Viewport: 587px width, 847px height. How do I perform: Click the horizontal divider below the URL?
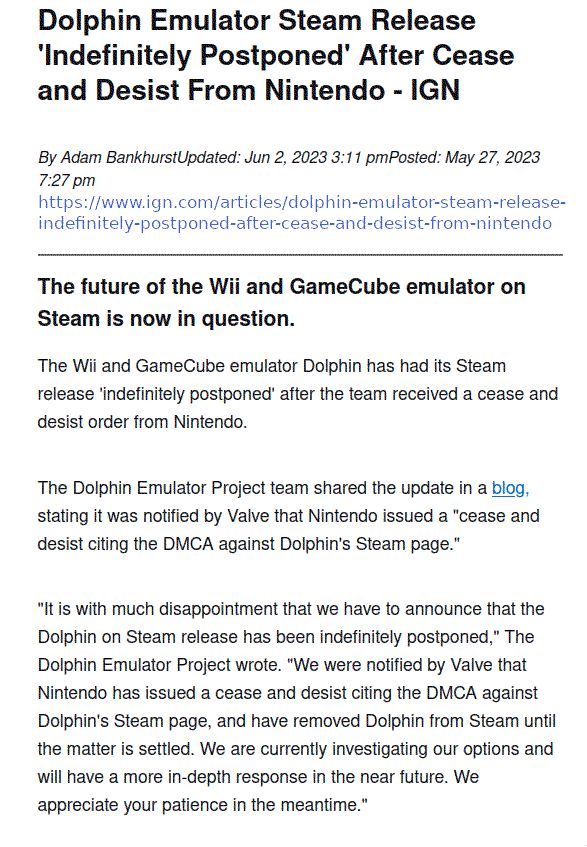300,254
